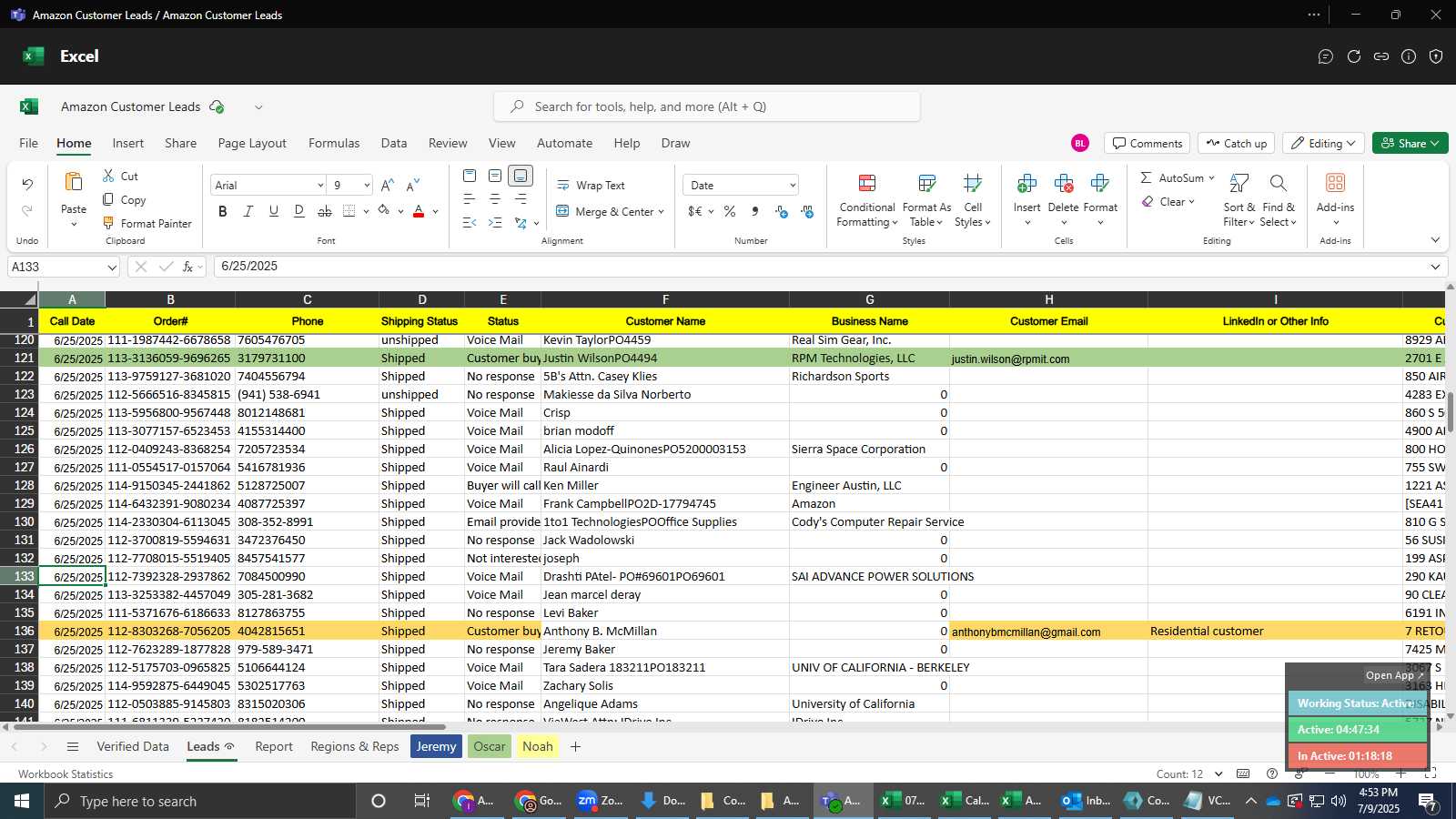This screenshot has height=819, width=1456.
Task: Open Conditional Formatting options
Action: coord(867,200)
